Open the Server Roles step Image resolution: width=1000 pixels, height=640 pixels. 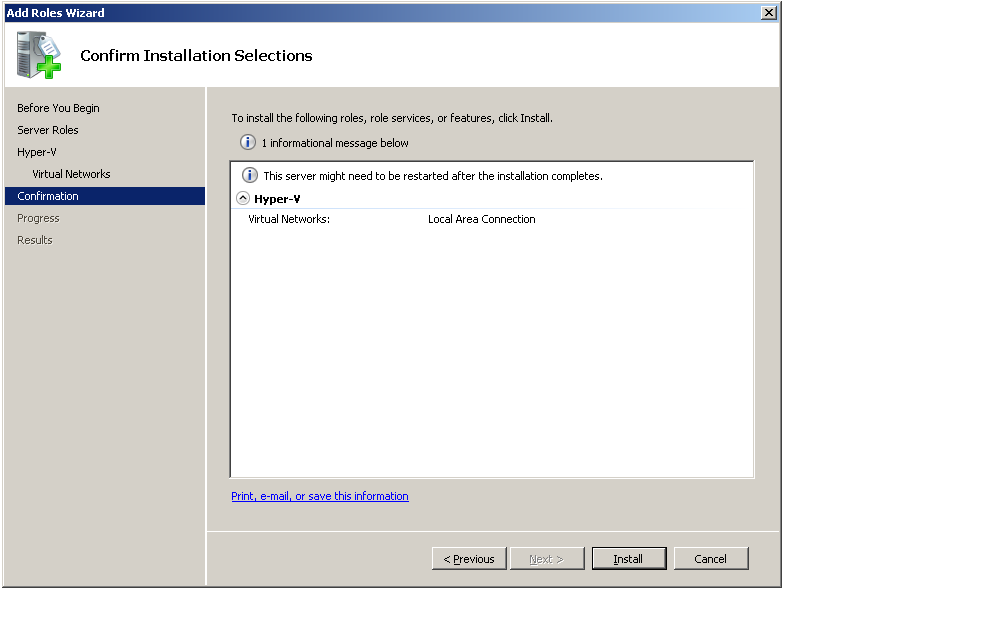pos(48,130)
